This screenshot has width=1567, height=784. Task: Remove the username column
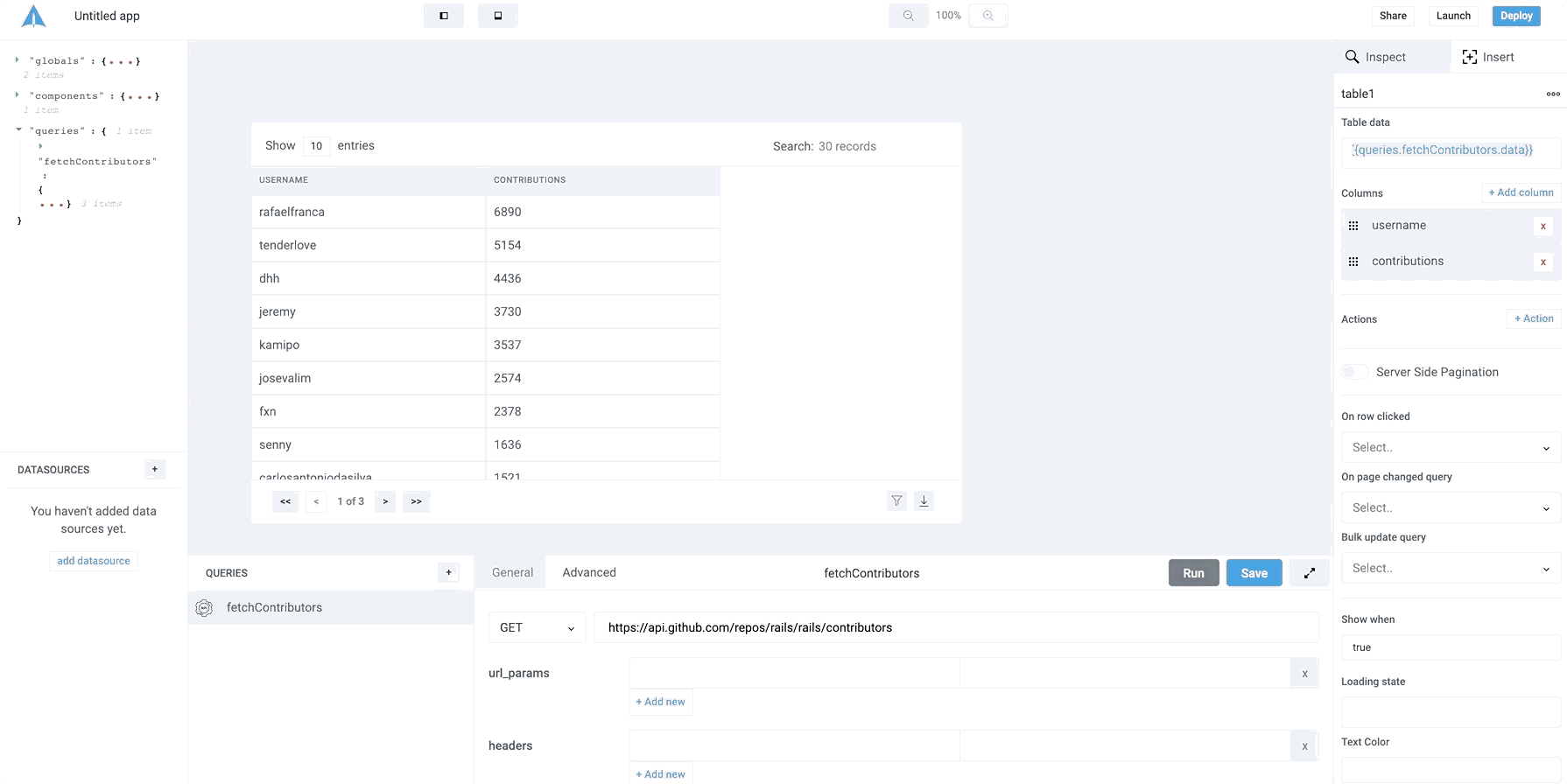pyautogui.click(x=1542, y=226)
